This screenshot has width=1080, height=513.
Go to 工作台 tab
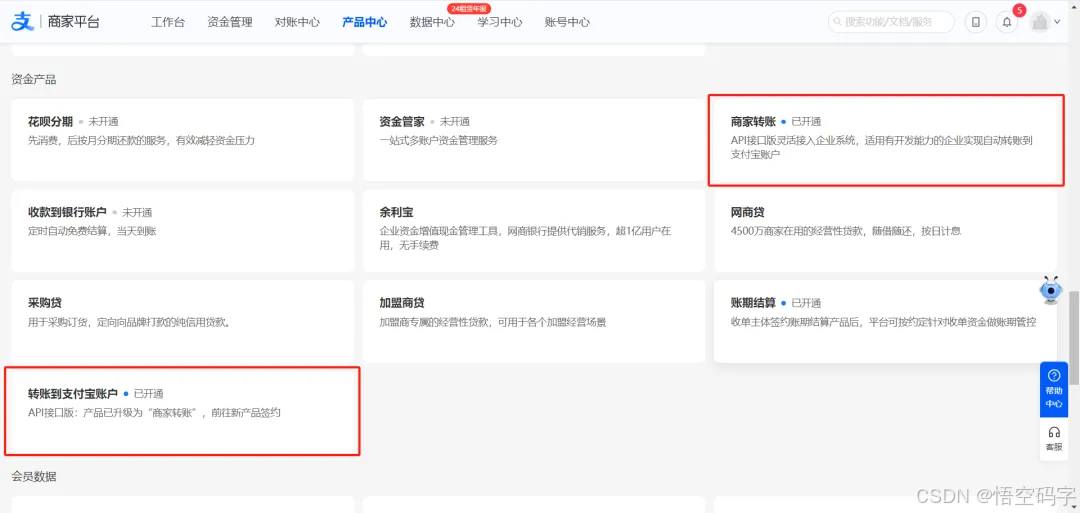(x=168, y=22)
